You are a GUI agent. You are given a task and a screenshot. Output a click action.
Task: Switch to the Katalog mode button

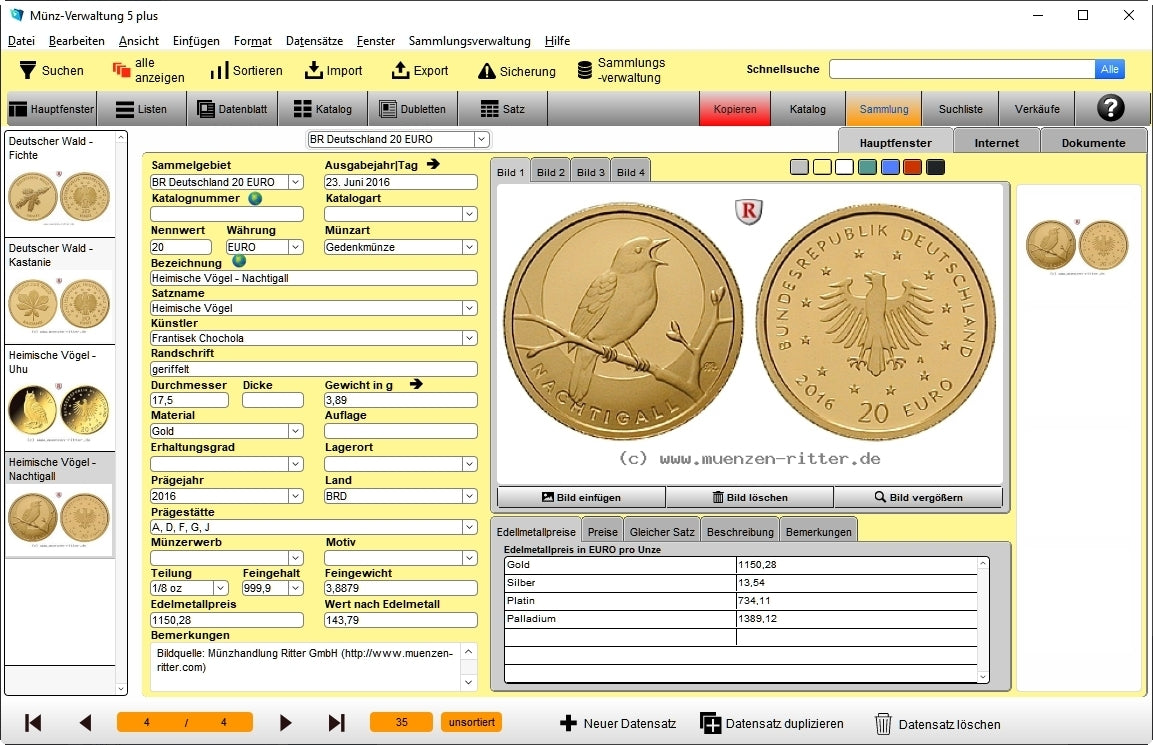click(x=807, y=109)
